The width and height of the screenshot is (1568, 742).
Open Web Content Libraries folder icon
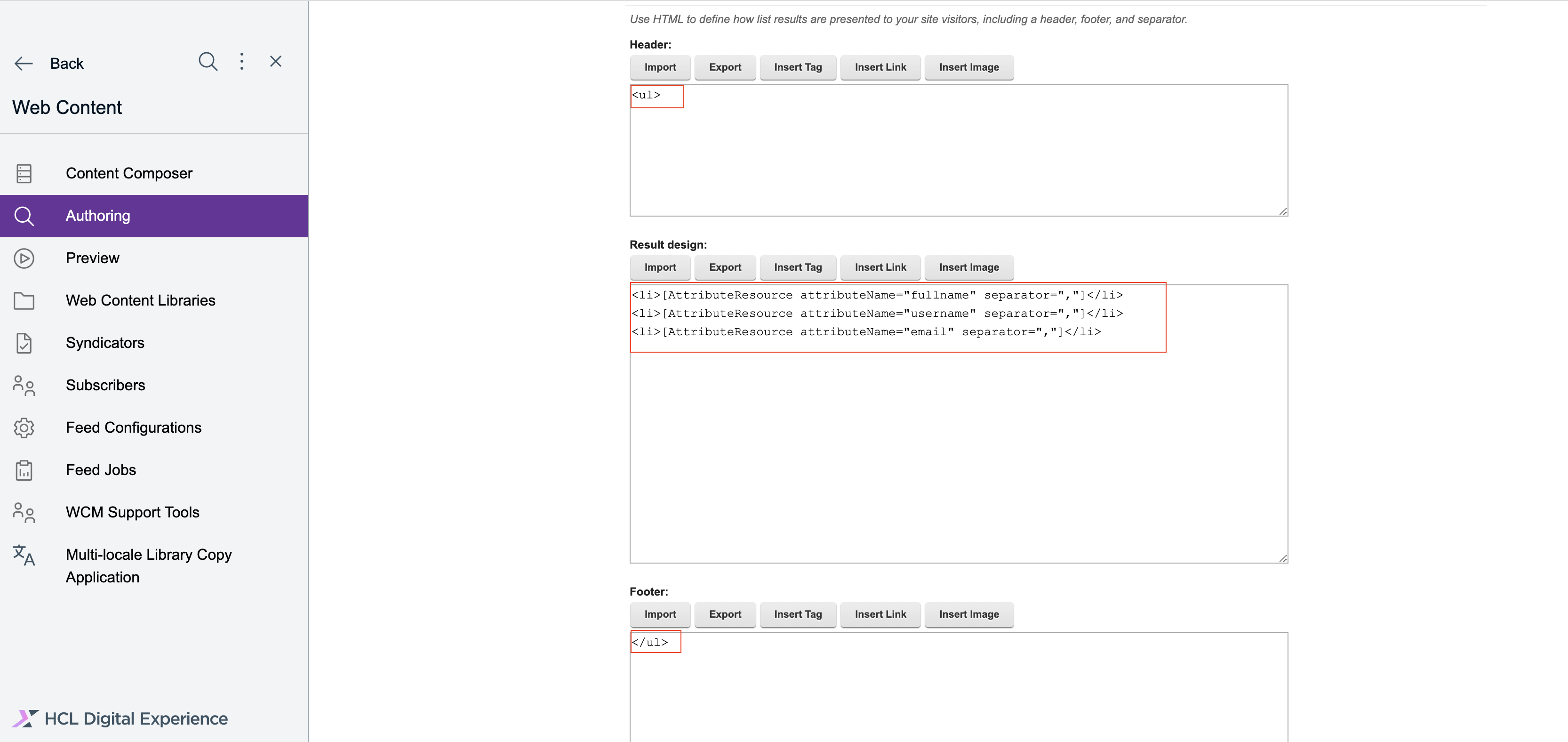[x=24, y=300]
